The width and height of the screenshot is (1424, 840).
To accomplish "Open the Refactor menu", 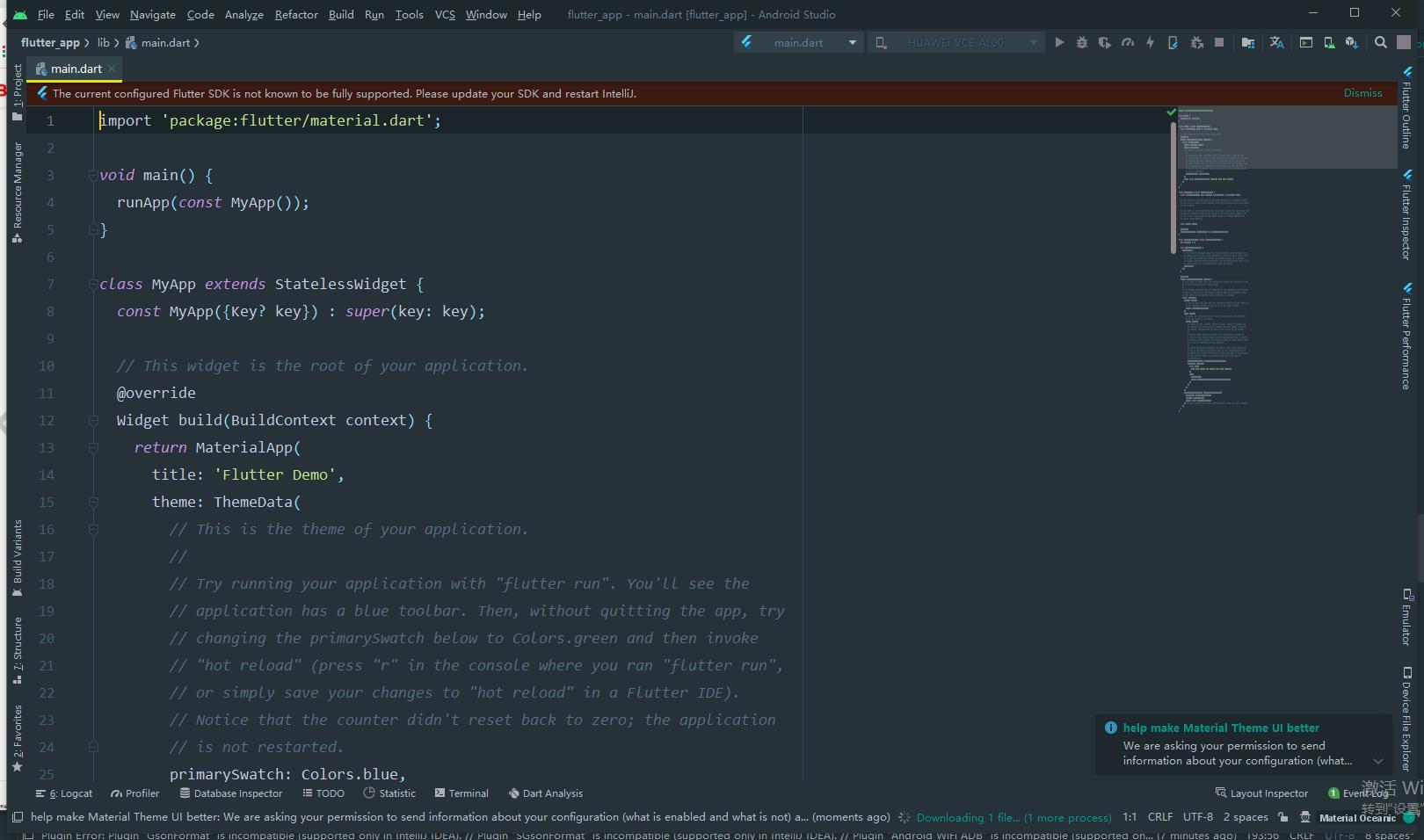I will [296, 14].
